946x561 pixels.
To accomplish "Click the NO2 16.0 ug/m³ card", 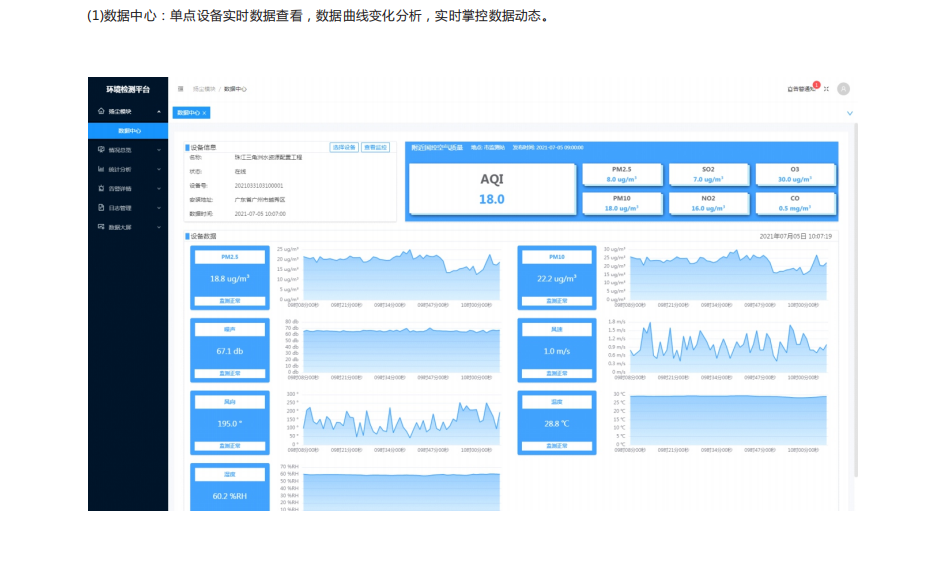I will point(708,203).
